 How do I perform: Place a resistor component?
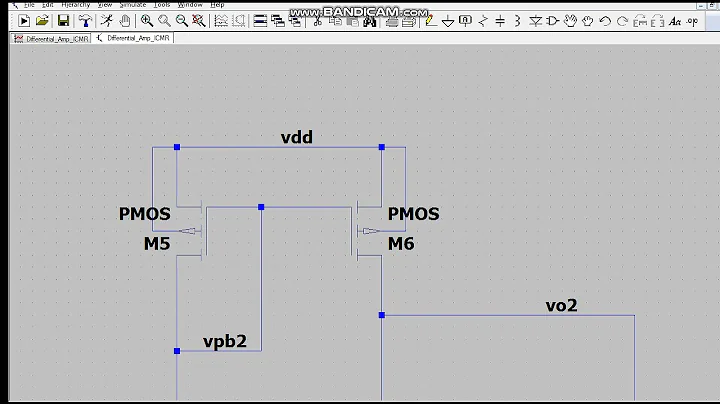pos(483,21)
